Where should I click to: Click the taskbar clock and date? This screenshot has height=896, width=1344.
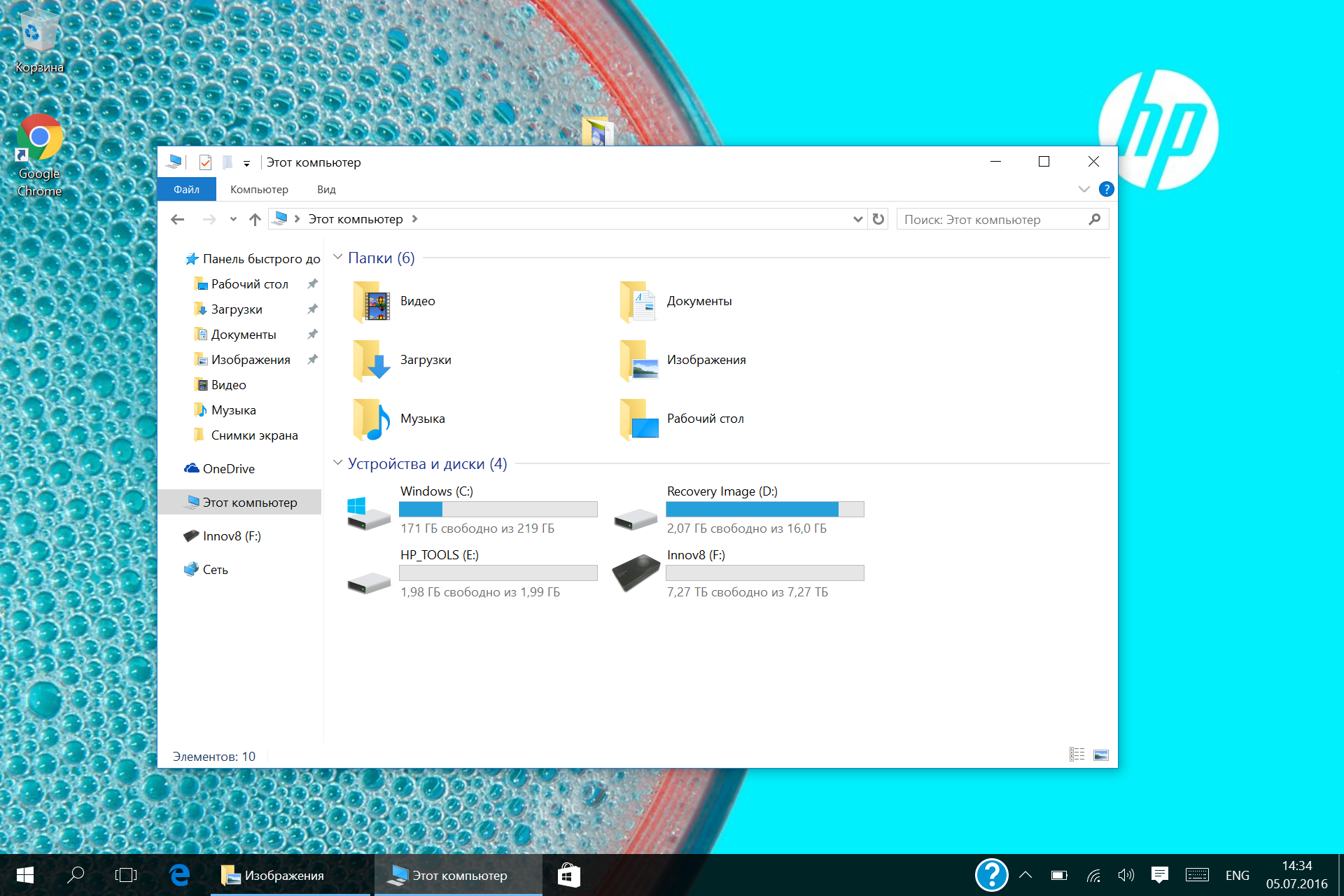(1296, 875)
